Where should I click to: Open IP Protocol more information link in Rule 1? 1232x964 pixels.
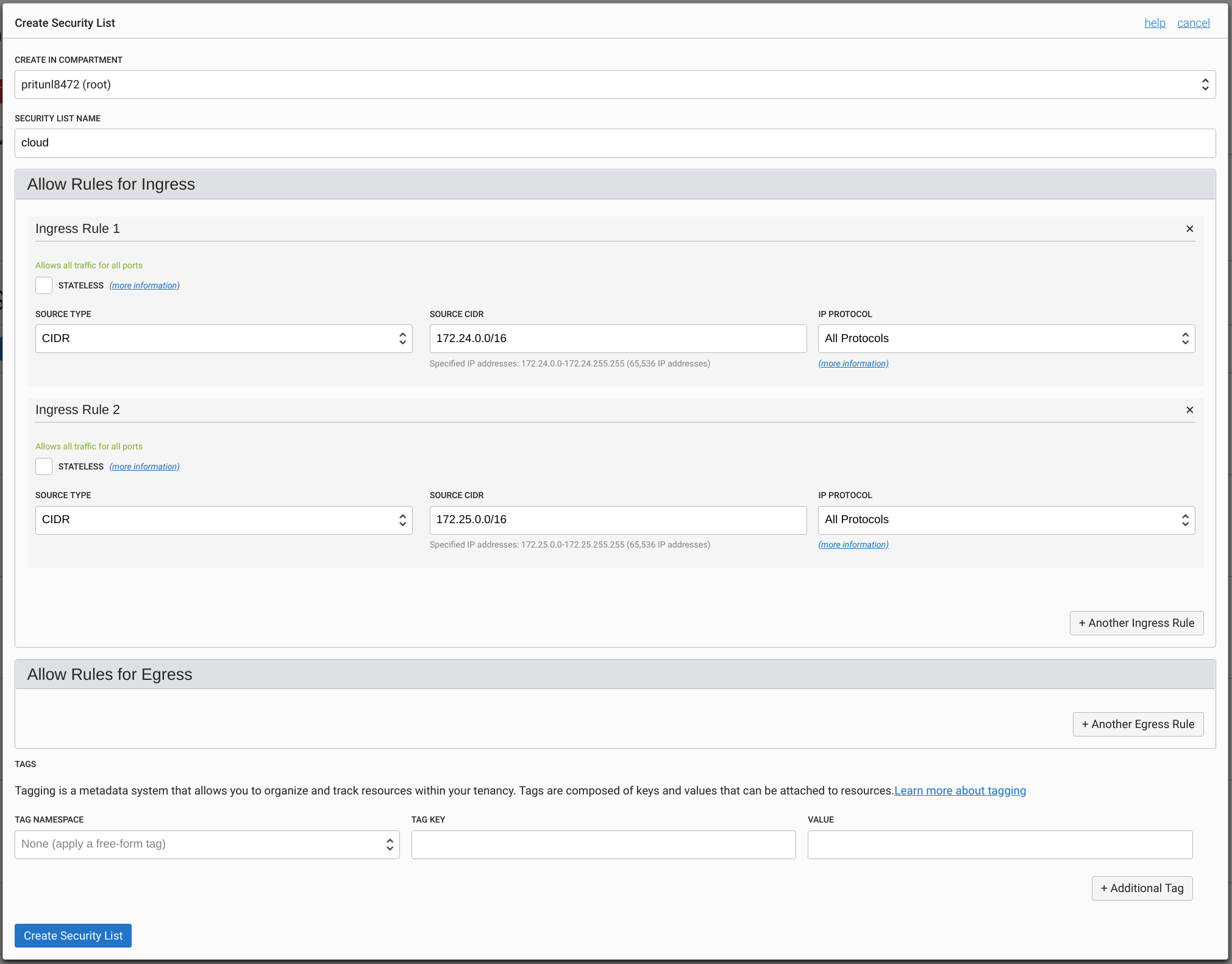pos(853,363)
